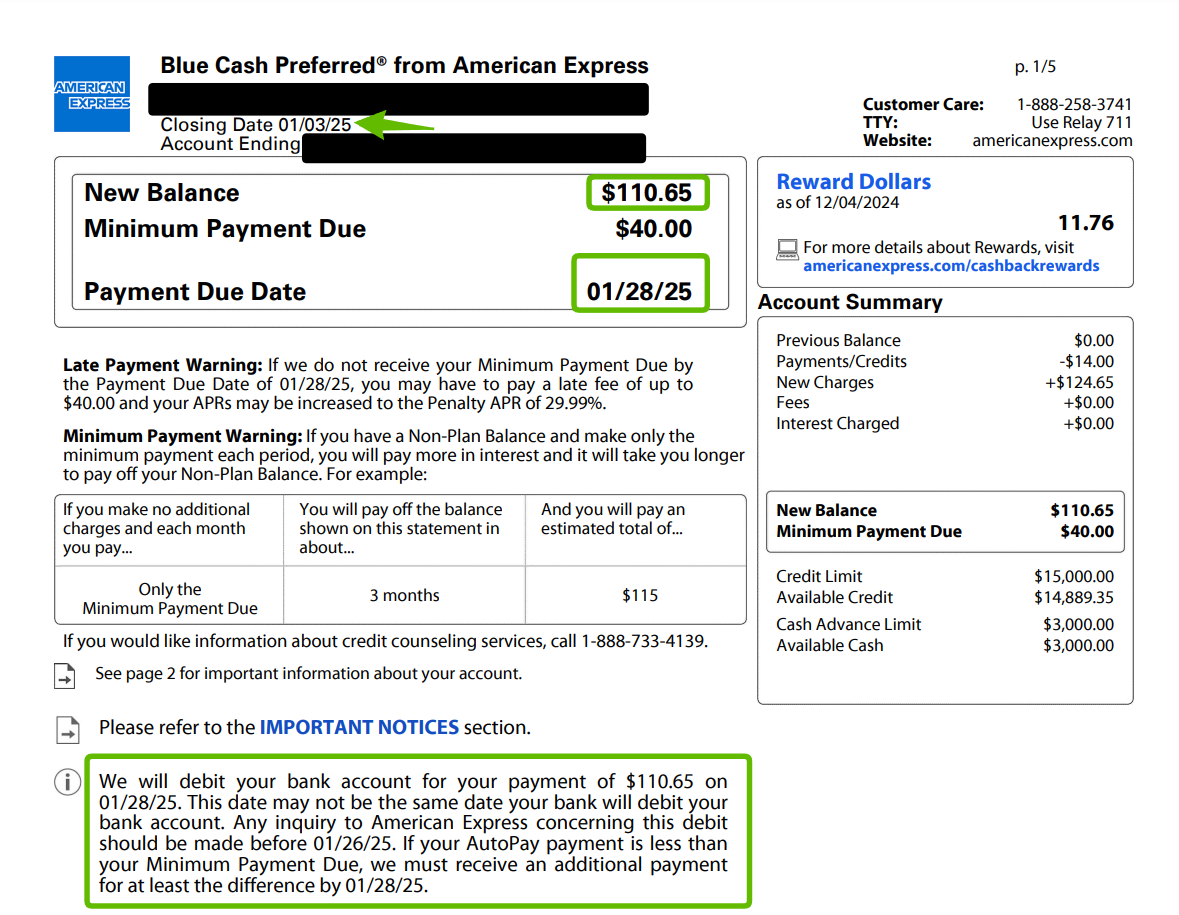Image resolution: width=1179 pixels, height=915 pixels.
Task: Click the Available Cash value $3,000.00
Action: pos(1078,646)
